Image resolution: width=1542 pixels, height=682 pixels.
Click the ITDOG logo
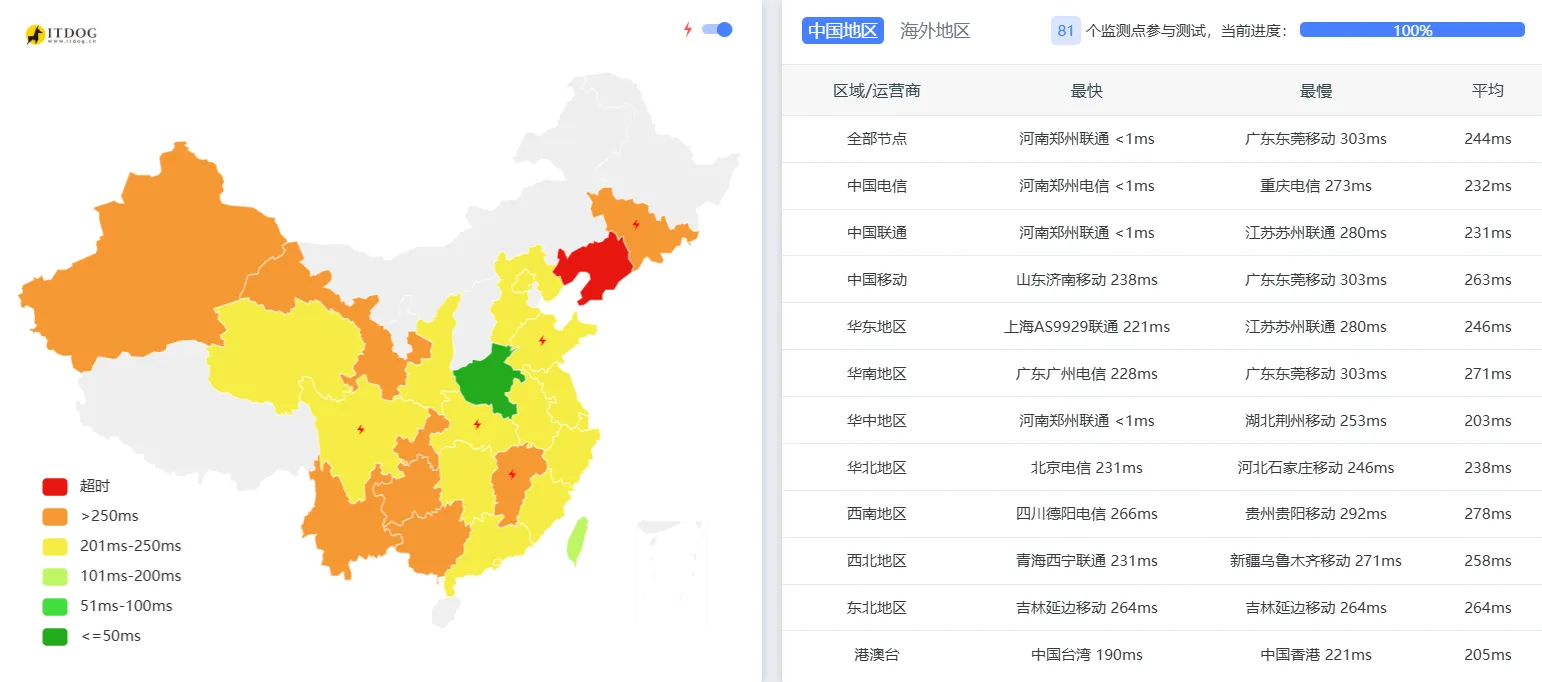click(61, 35)
